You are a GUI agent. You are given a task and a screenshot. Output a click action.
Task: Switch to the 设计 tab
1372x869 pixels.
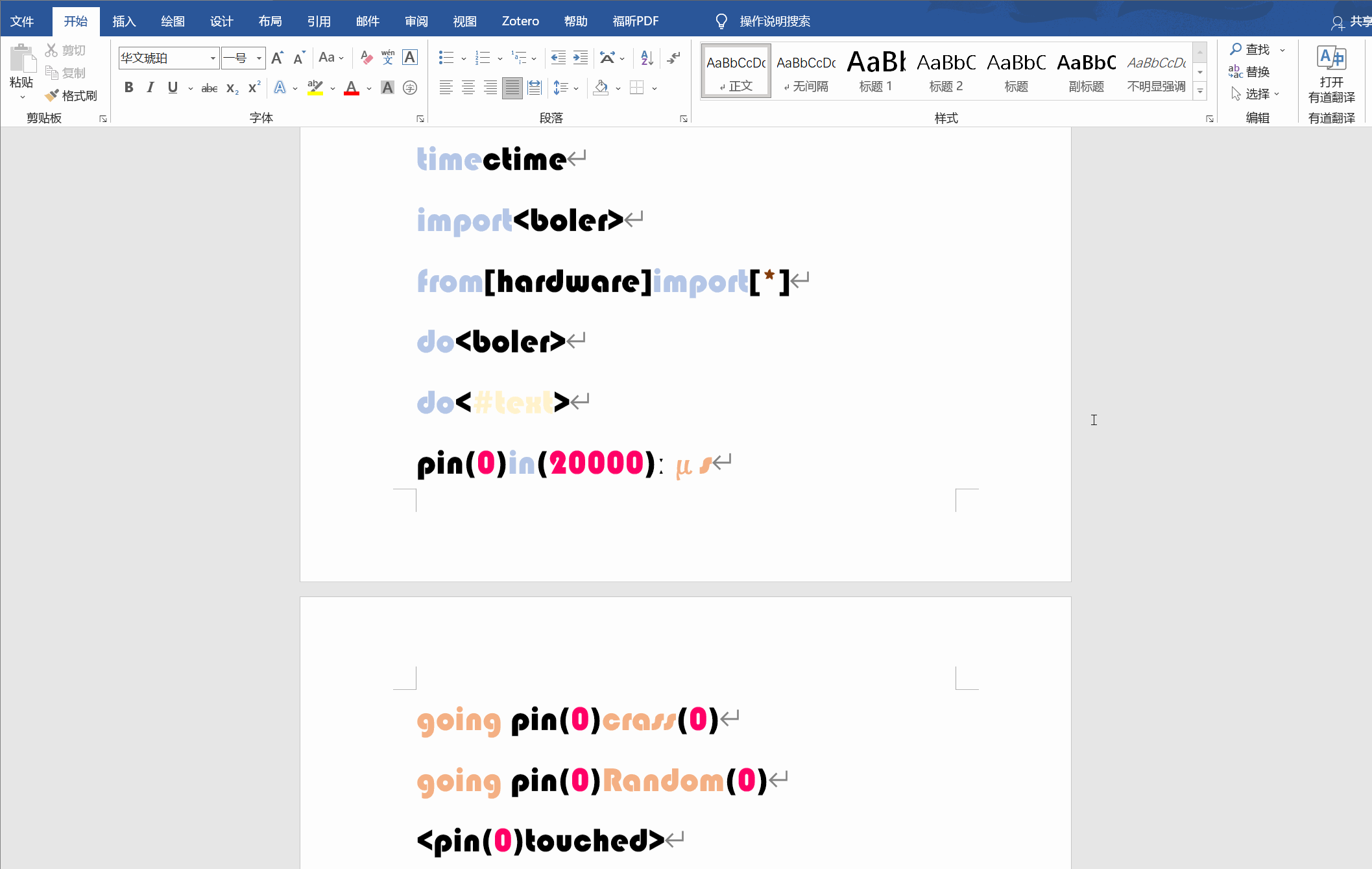pos(221,21)
